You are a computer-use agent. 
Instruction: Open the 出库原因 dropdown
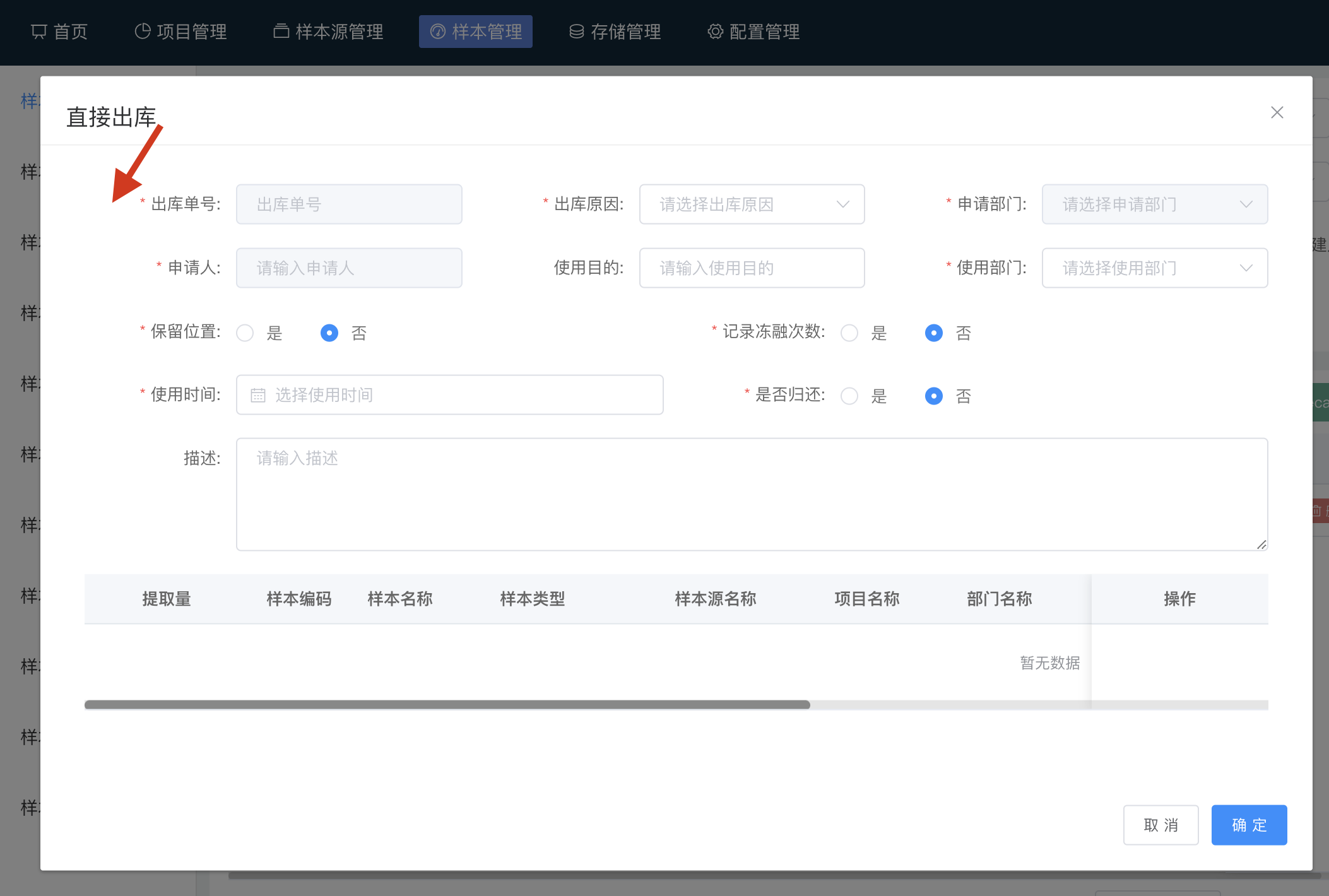click(x=751, y=204)
